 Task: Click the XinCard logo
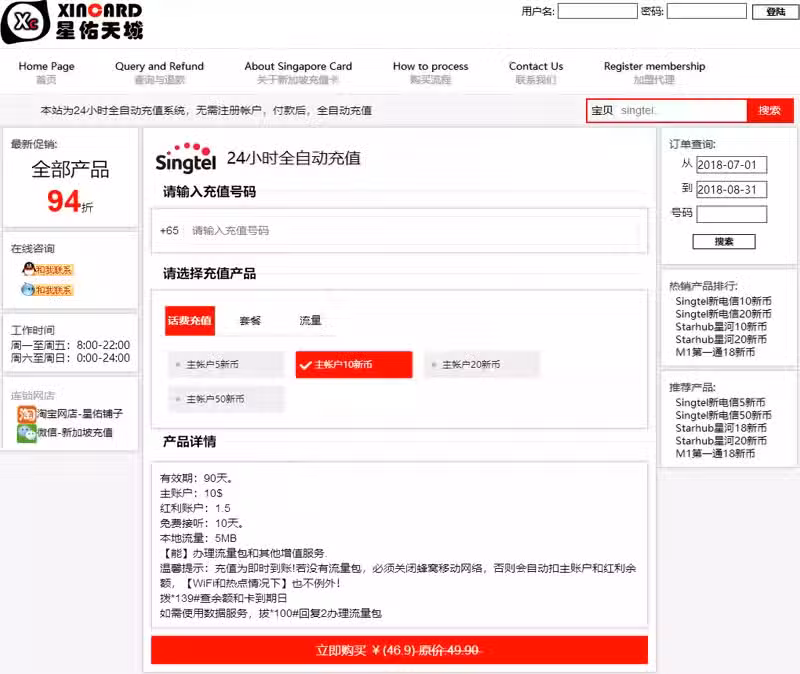pos(72,21)
